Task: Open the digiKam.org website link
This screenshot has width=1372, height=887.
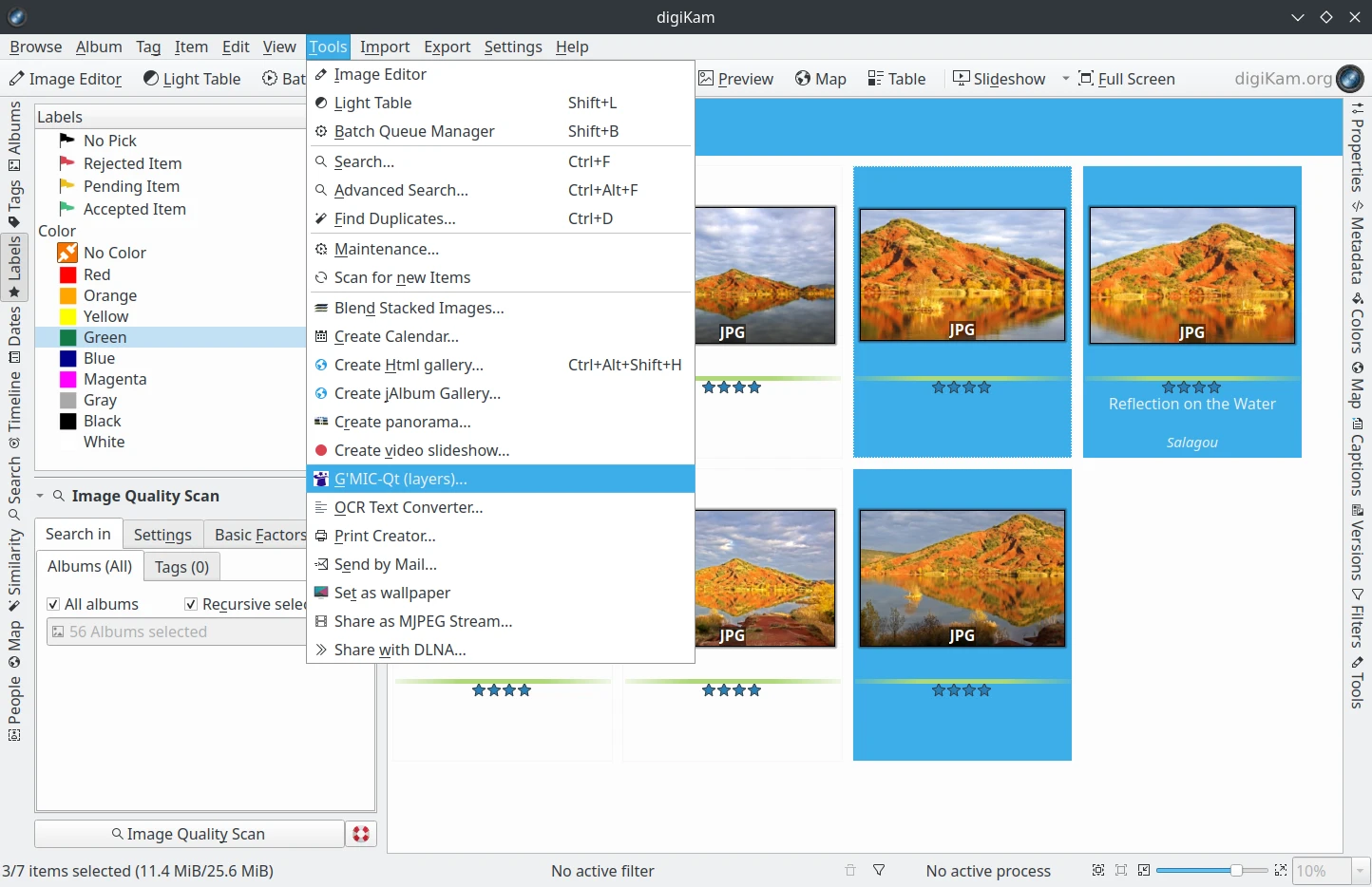Action: (x=1298, y=79)
